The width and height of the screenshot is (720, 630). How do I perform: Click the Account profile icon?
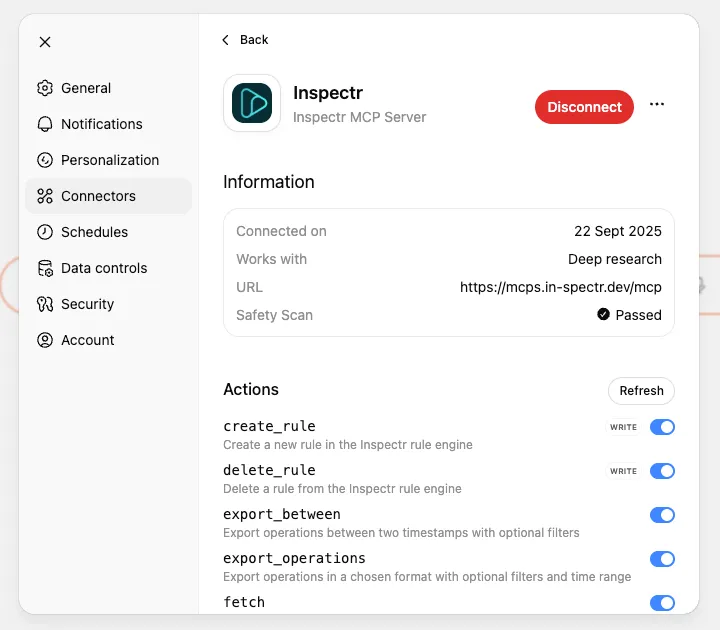(x=44, y=340)
